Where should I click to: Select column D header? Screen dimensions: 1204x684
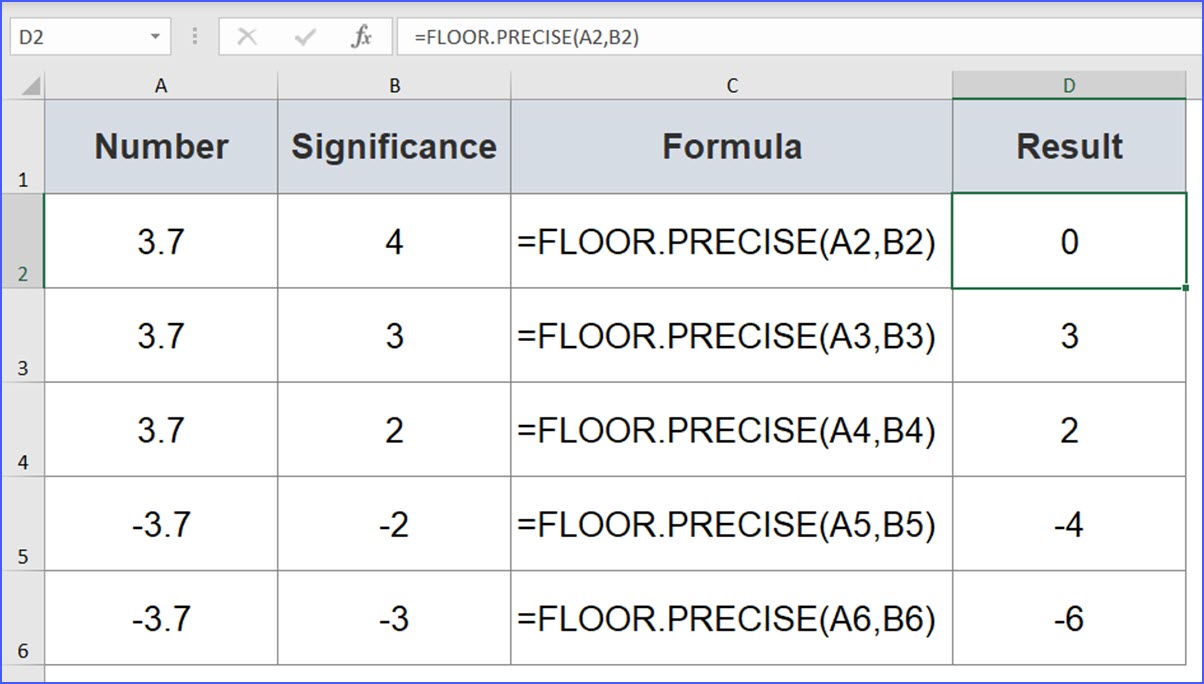tap(1070, 86)
